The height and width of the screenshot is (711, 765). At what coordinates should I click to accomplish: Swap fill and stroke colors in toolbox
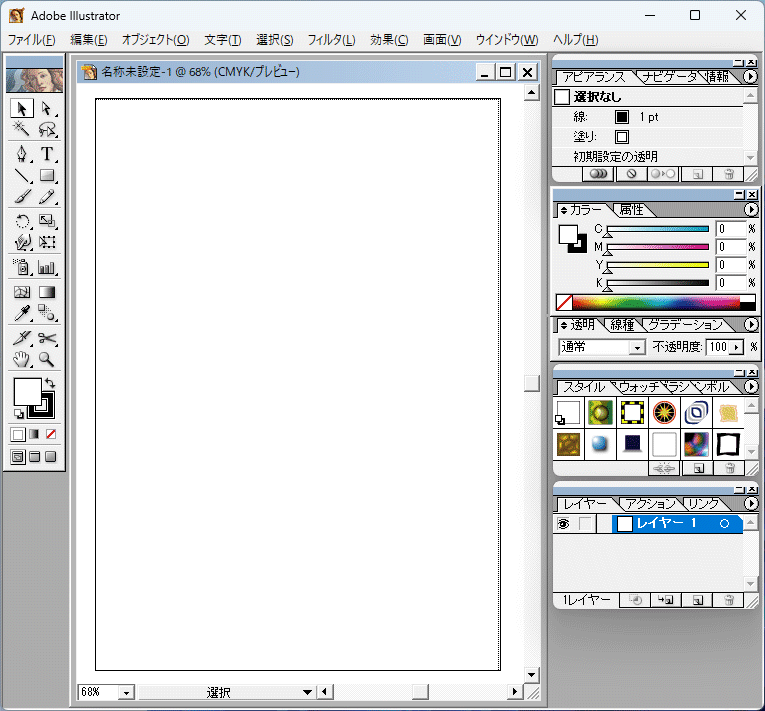(50, 383)
